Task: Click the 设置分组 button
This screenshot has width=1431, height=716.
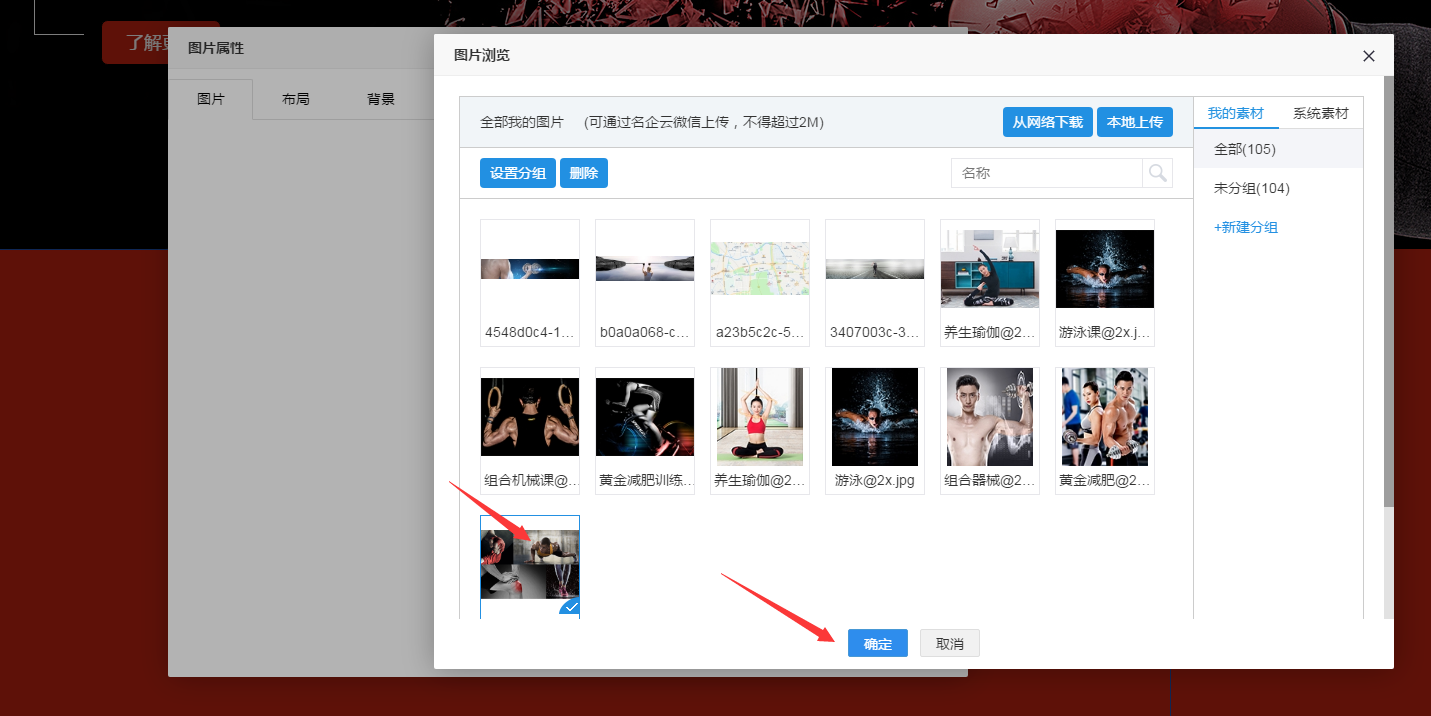Action: 517,173
